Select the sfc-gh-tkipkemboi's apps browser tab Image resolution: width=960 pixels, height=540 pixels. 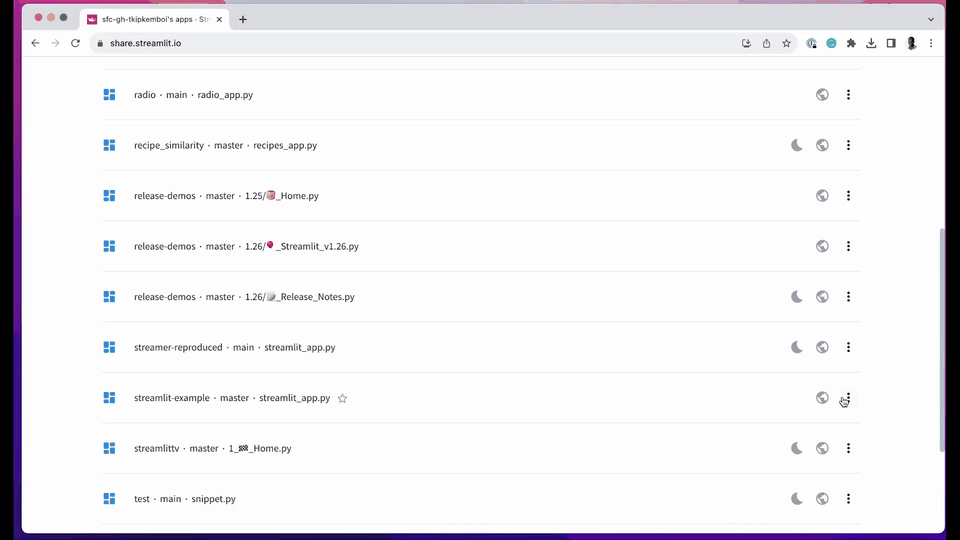(x=150, y=19)
